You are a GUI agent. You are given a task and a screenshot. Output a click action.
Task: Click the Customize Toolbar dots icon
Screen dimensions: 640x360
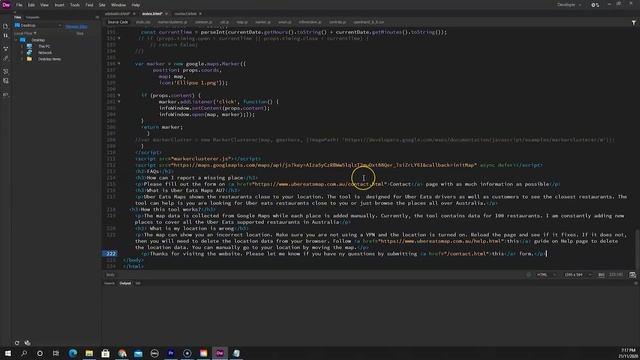6,94
